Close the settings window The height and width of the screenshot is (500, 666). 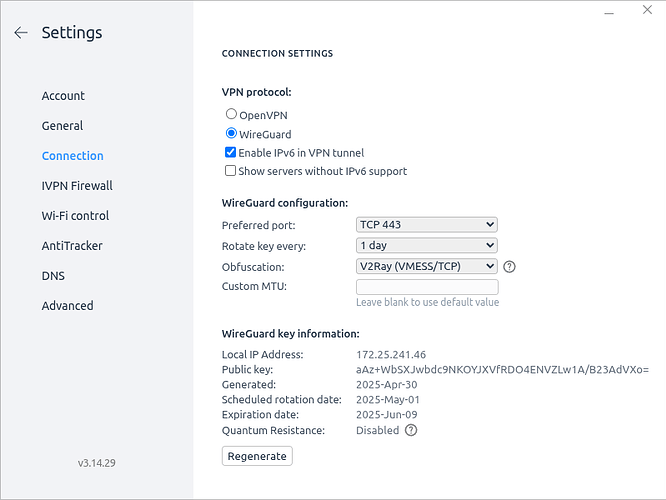(x=647, y=10)
